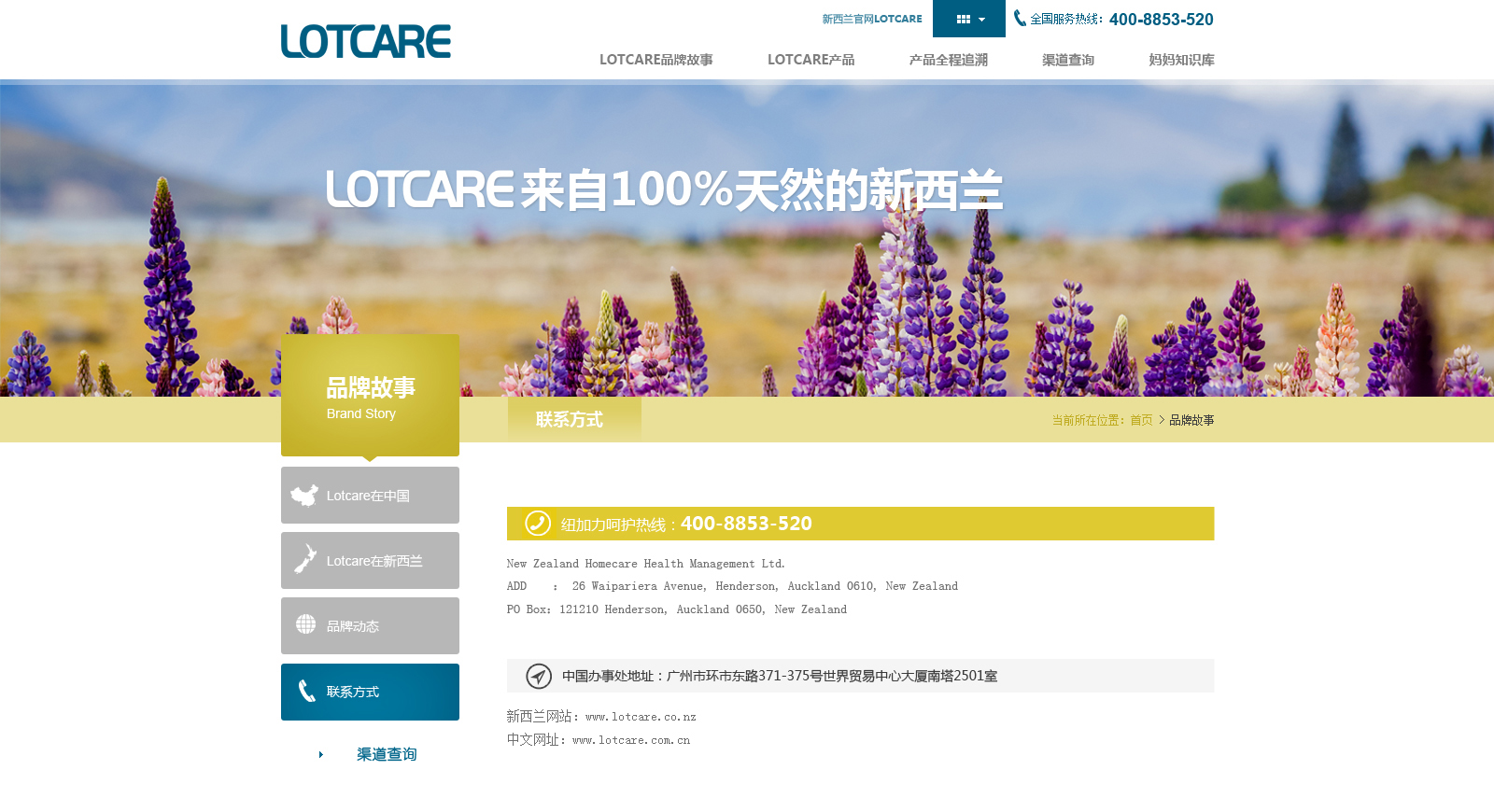Follow the 新西兰官网LOTCARE link

pyautogui.click(x=871, y=19)
